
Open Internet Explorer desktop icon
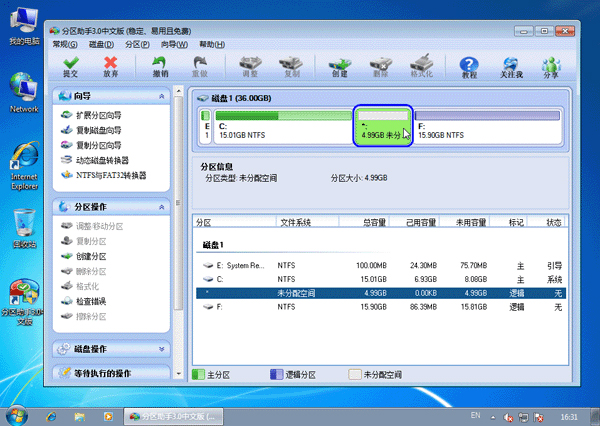[23, 166]
